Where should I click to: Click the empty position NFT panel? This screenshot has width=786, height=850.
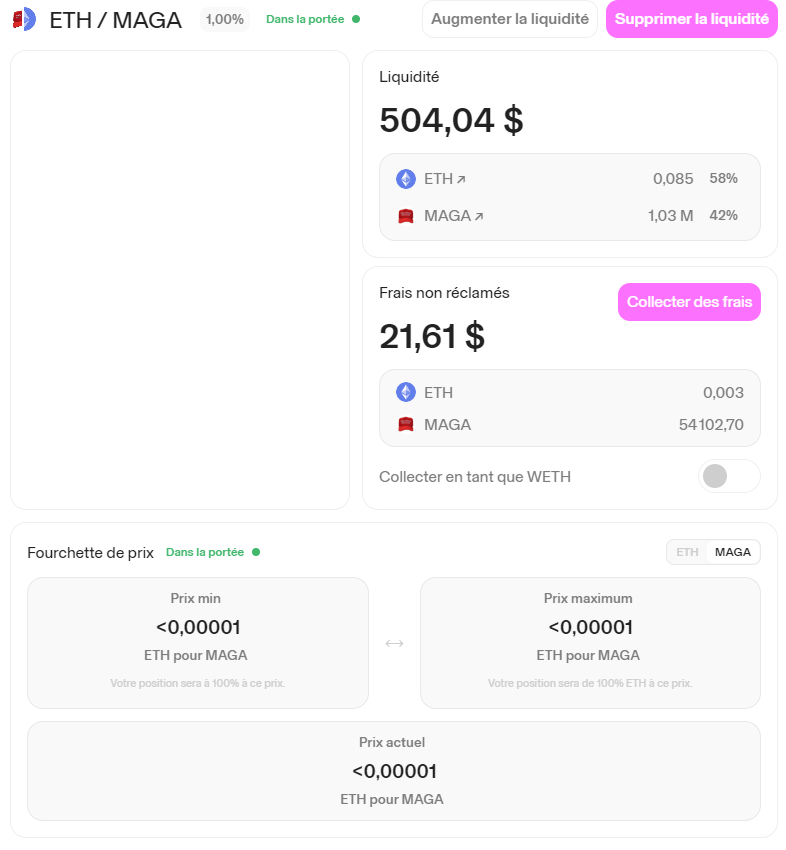coord(180,280)
